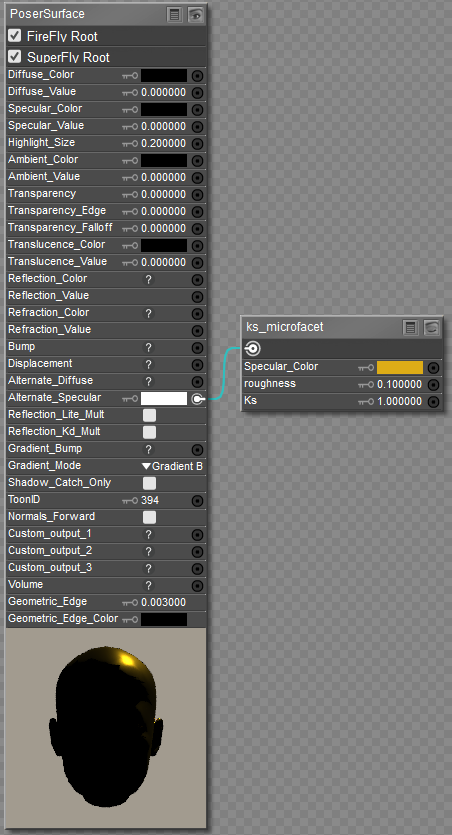Click the roughness input plug on ks_microfacet

[x=434, y=384]
